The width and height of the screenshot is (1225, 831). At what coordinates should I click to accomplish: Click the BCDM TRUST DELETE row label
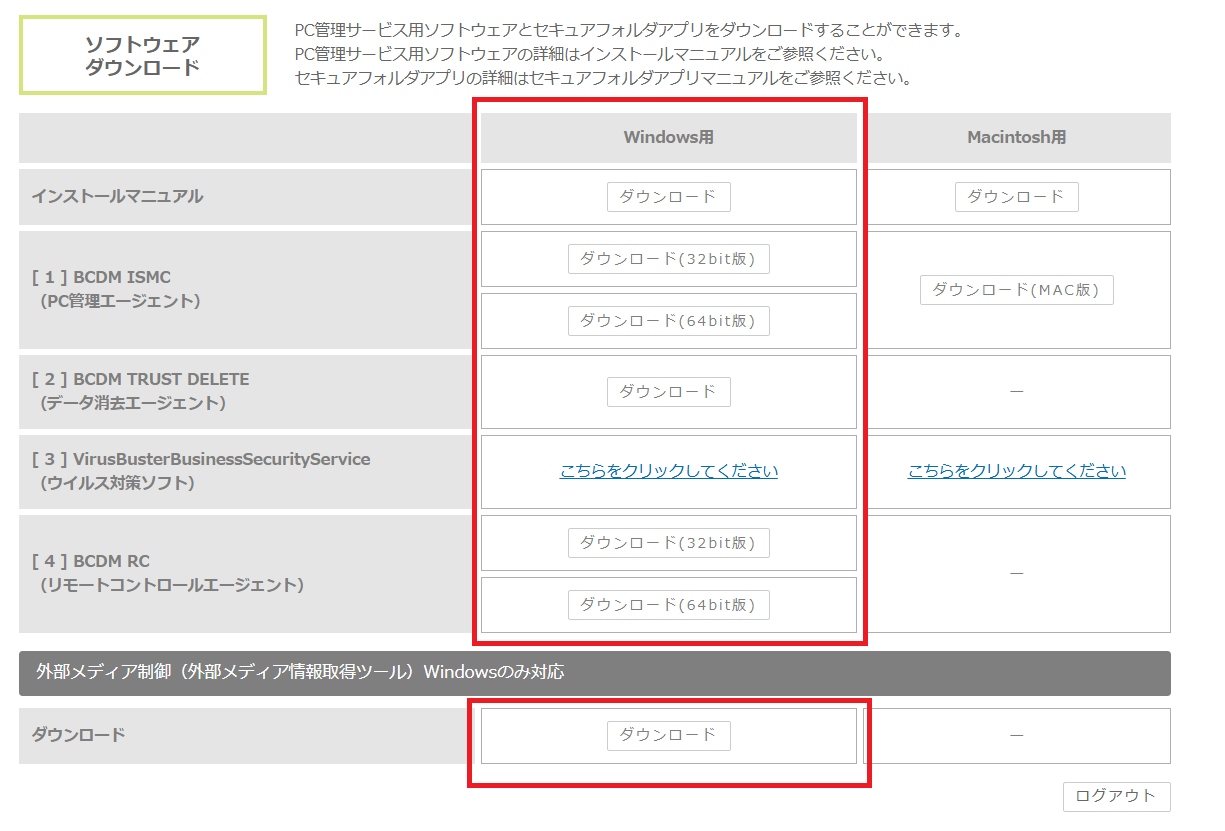point(140,391)
